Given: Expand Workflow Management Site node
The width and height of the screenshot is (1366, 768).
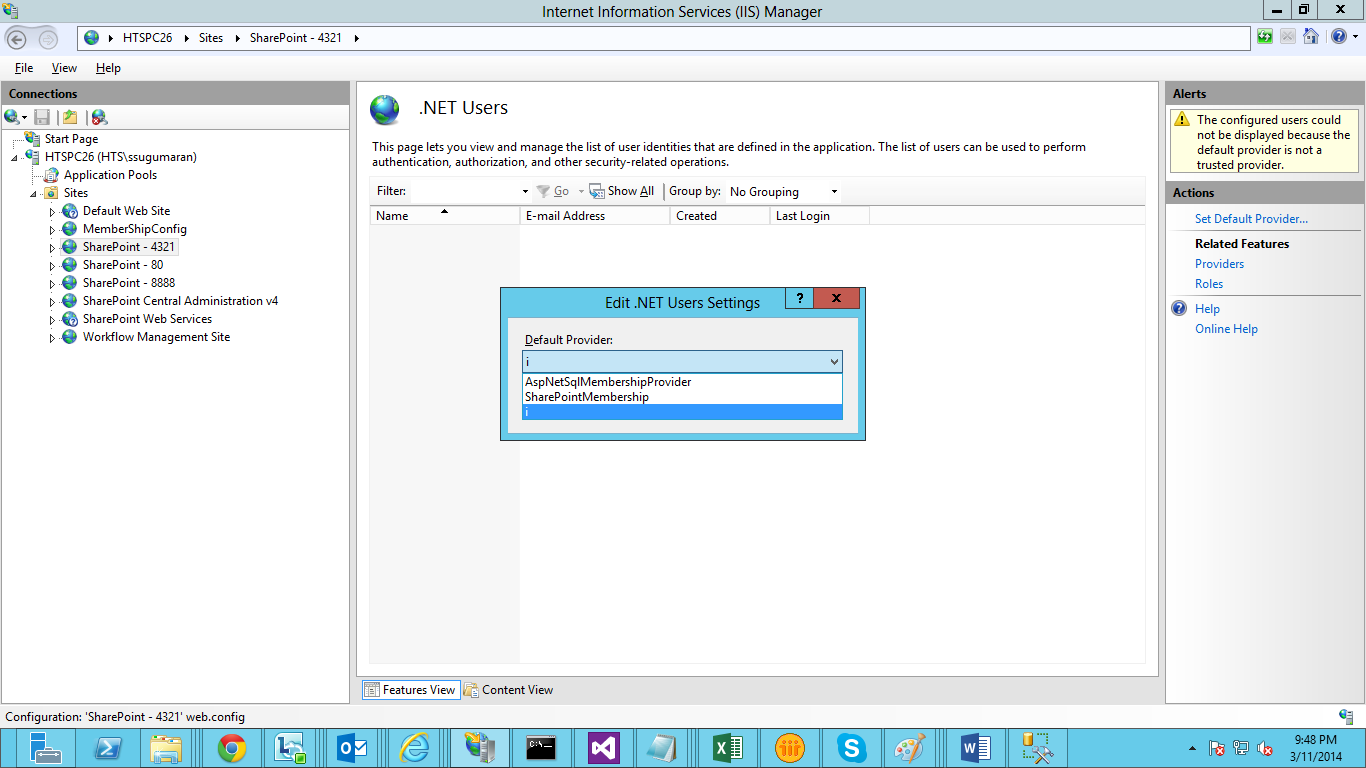Looking at the screenshot, I should tap(53, 337).
